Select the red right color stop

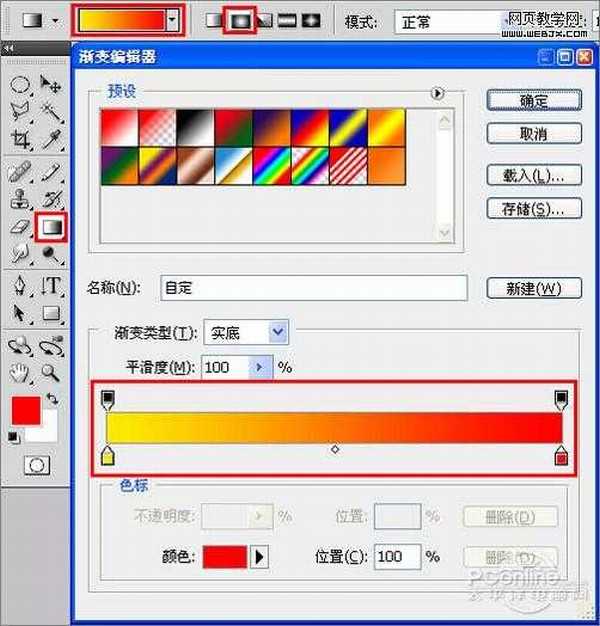pyautogui.click(x=561, y=456)
